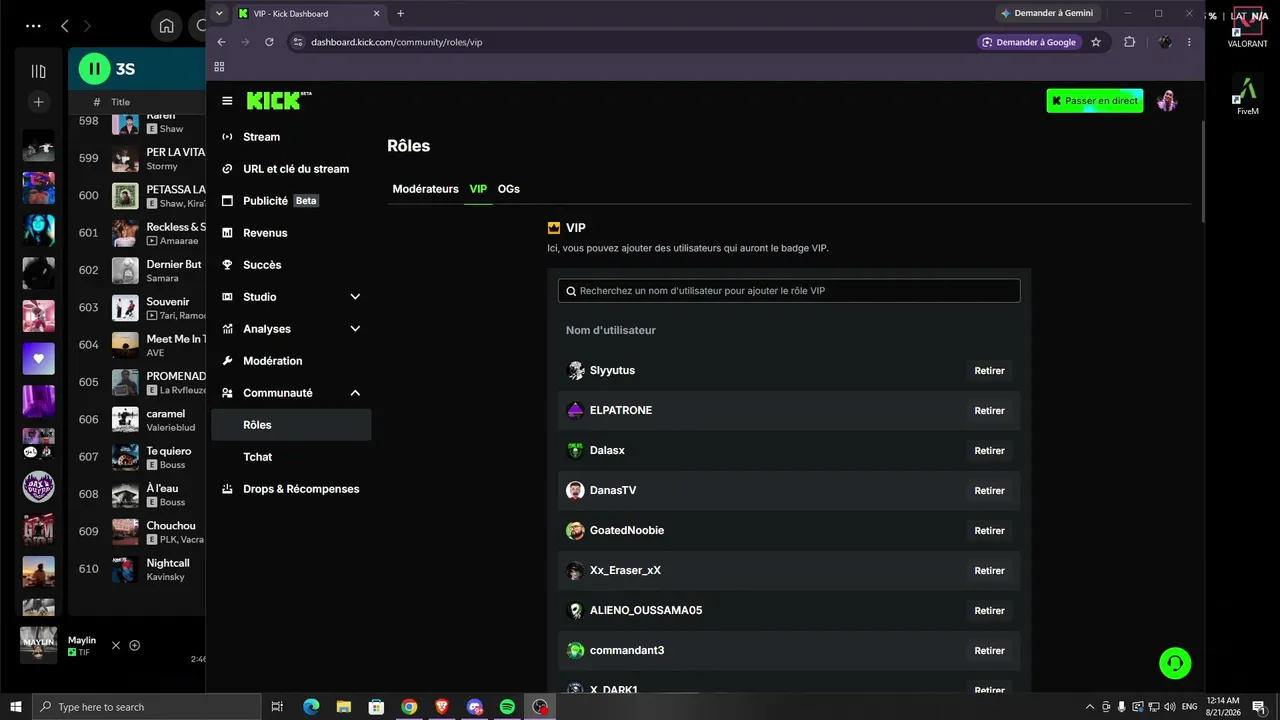Open the FiveM desktop shortcut

coord(1247,95)
